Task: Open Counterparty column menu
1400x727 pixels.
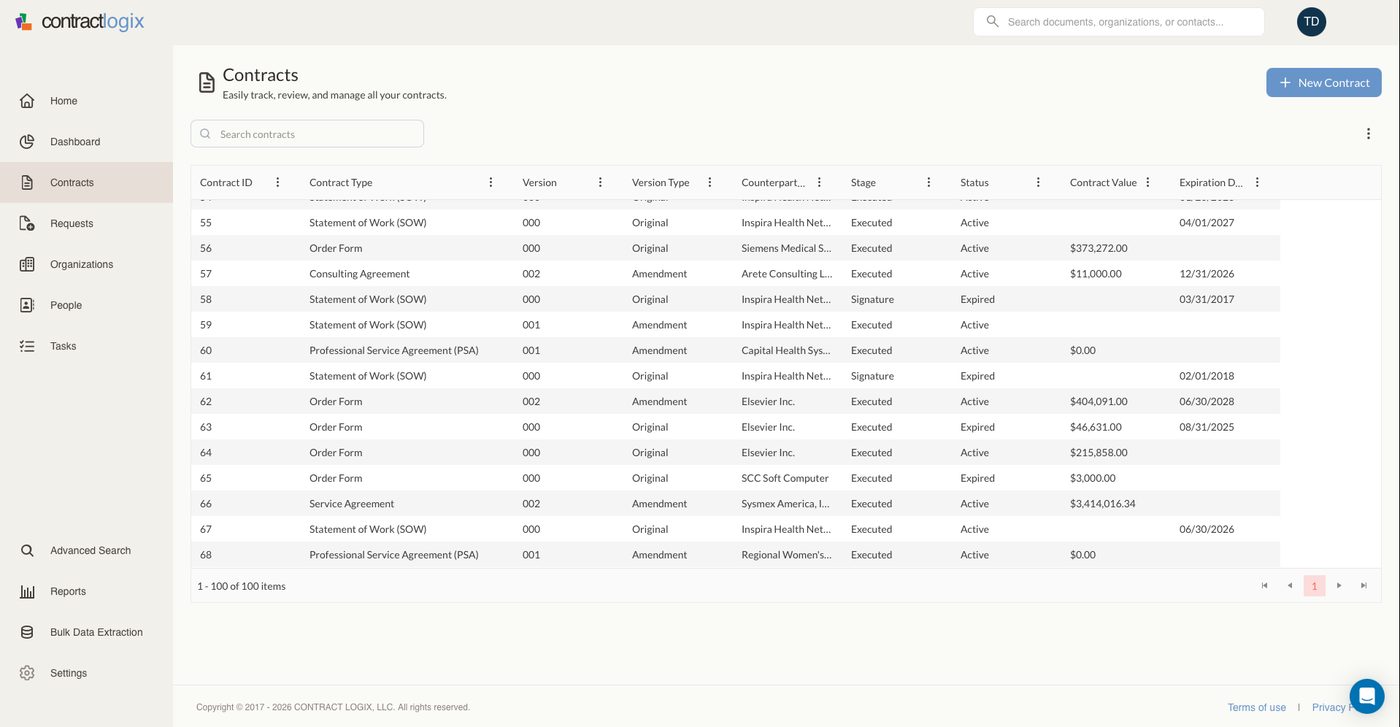Action: point(819,183)
